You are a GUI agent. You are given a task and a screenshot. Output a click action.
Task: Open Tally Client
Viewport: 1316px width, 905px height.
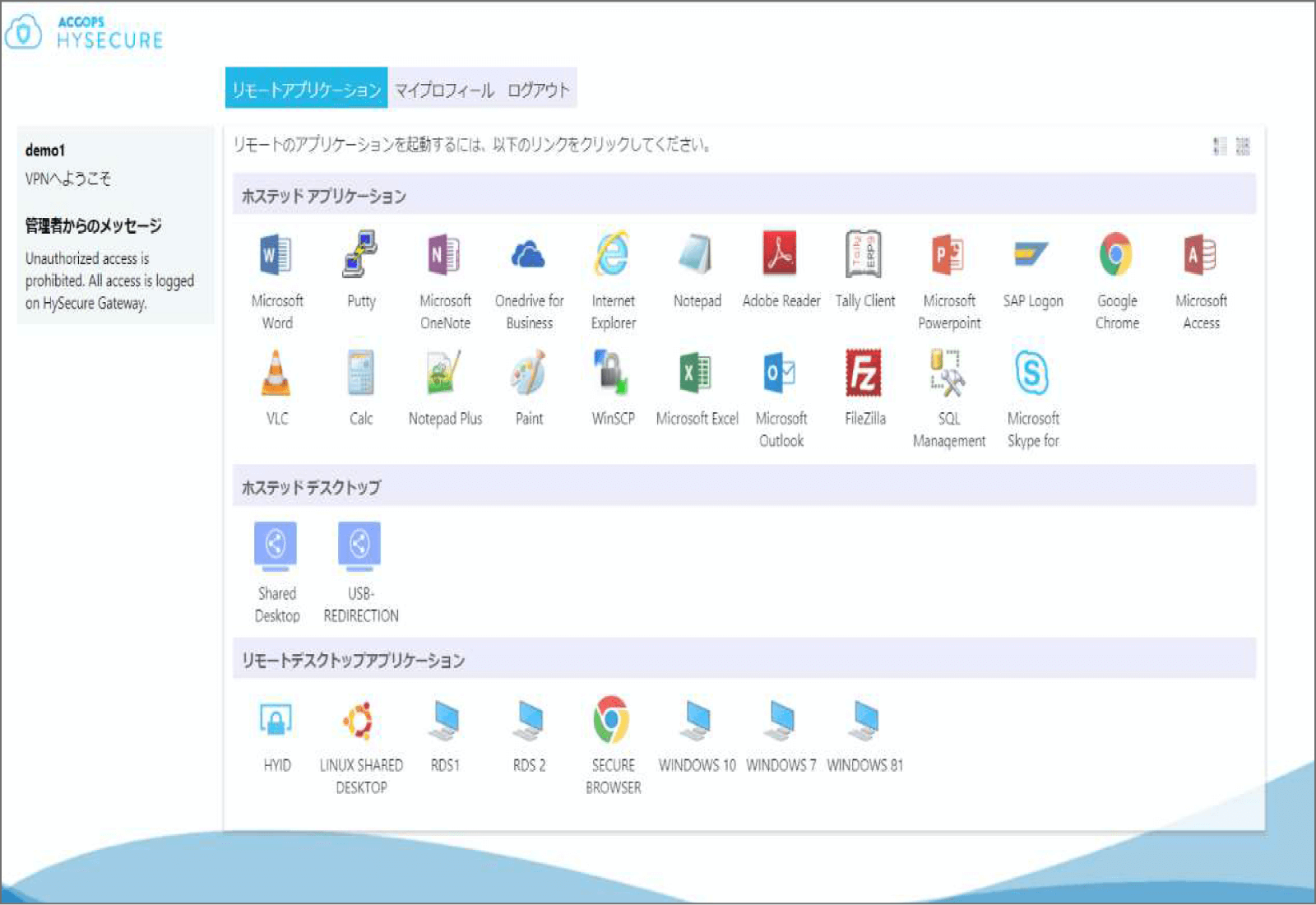[864, 254]
